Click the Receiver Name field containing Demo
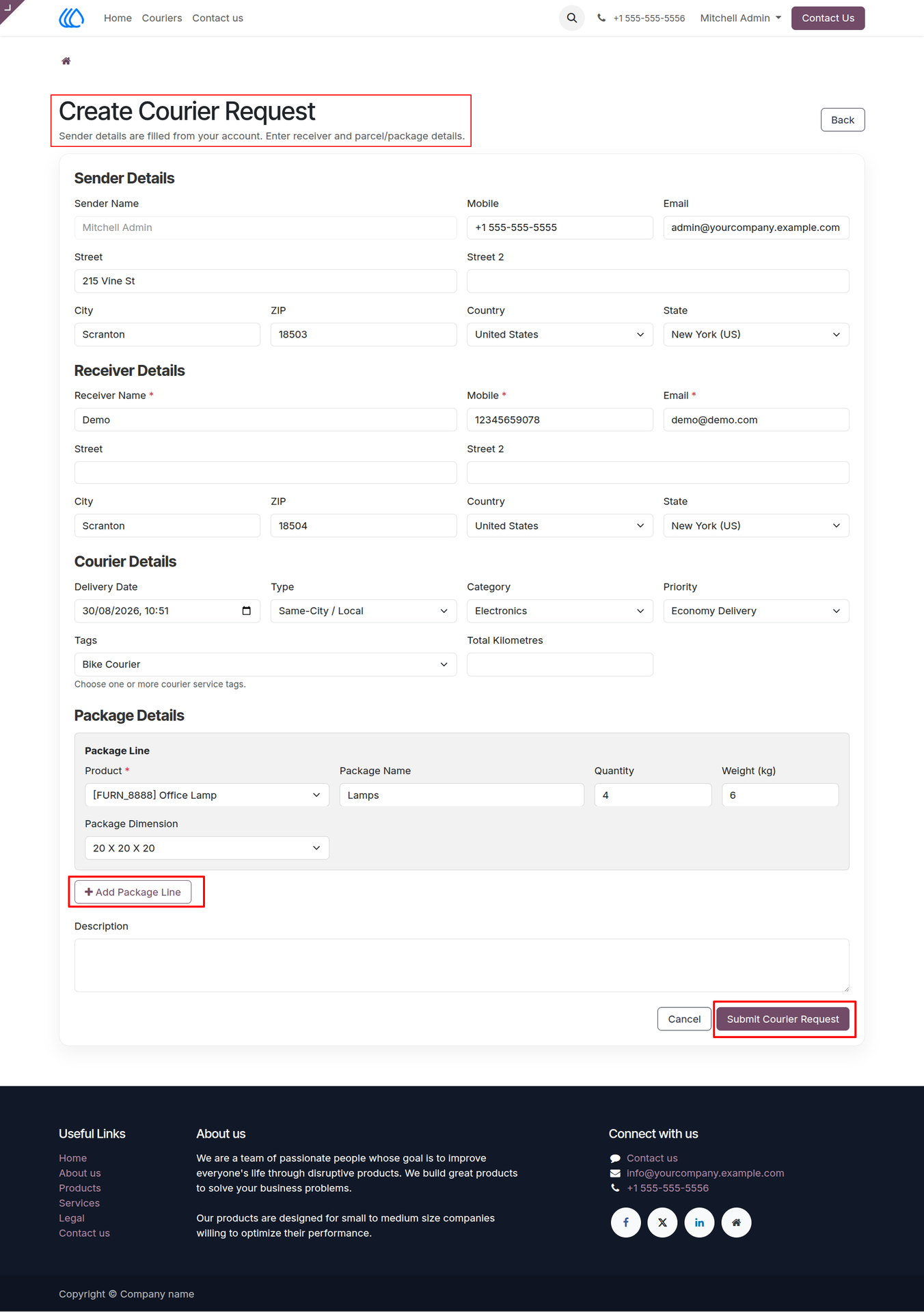The image size is (924, 1312). point(265,420)
